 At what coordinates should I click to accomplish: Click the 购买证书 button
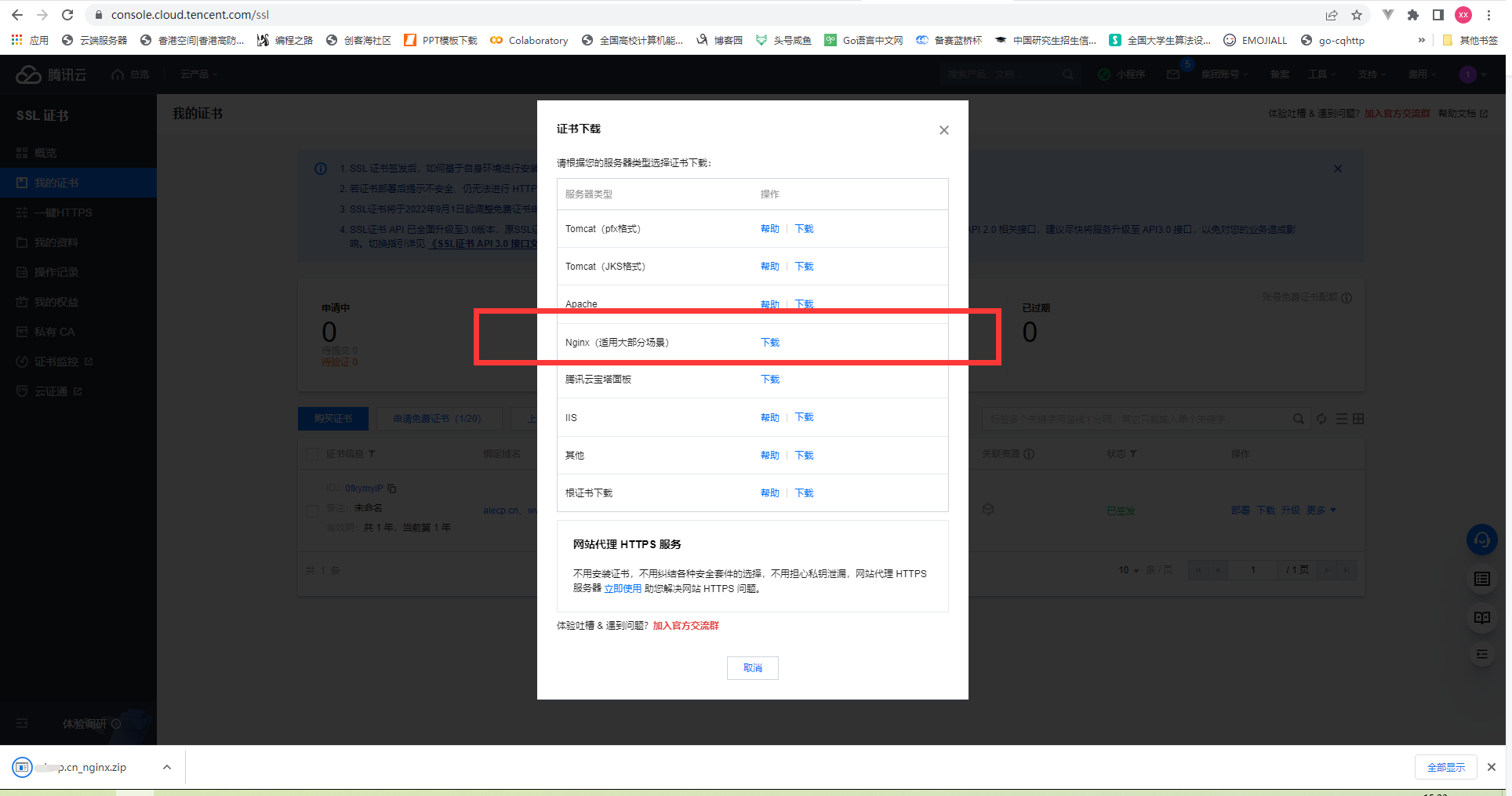click(x=333, y=419)
